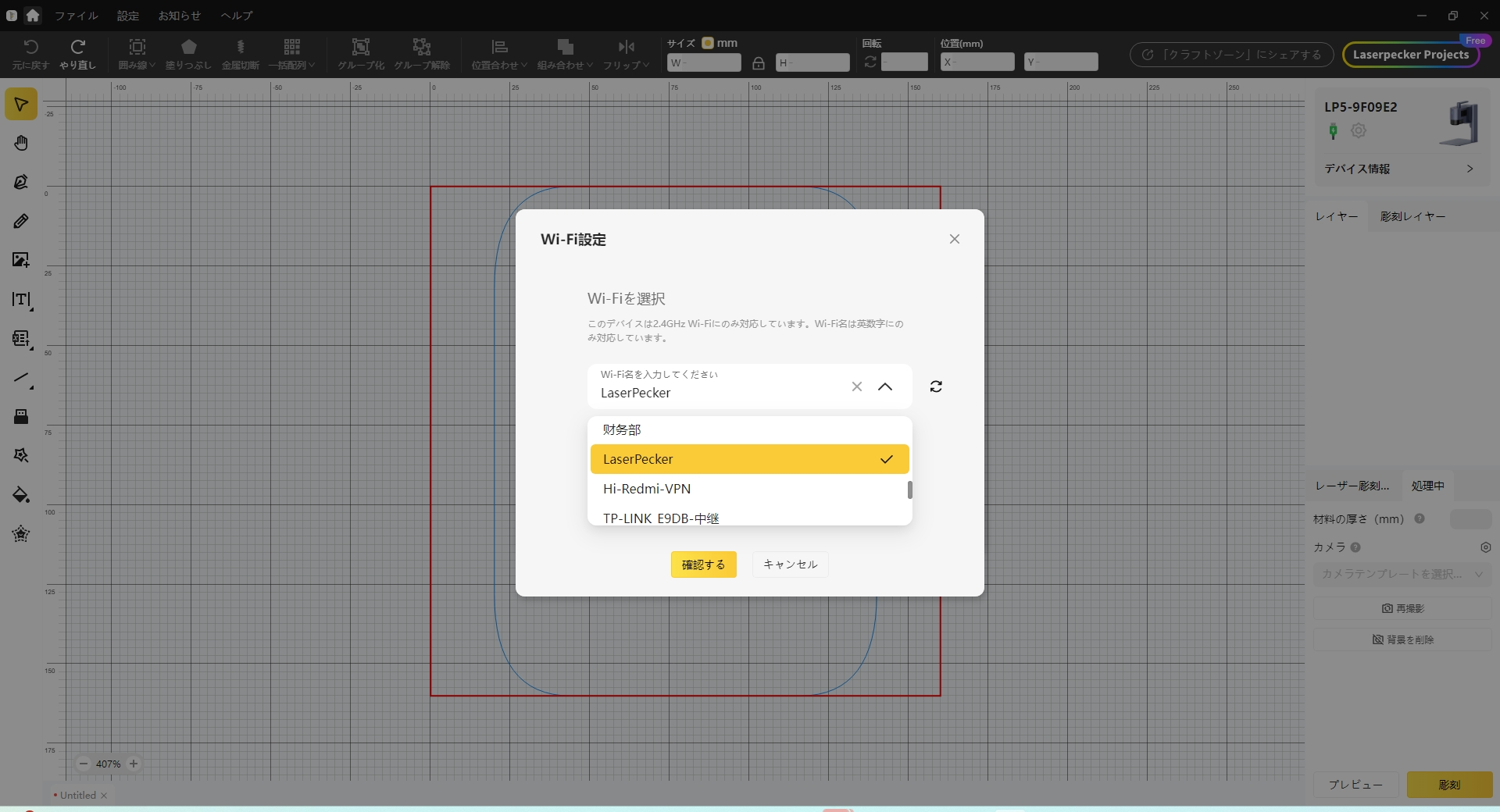
Task: Select the 财务部 Wi-Fi network
Action: (x=750, y=429)
